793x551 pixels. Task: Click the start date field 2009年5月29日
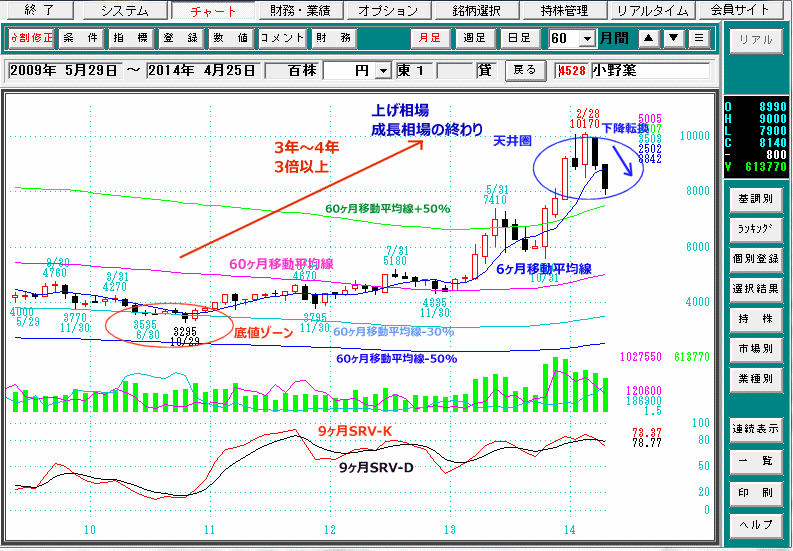(64, 70)
